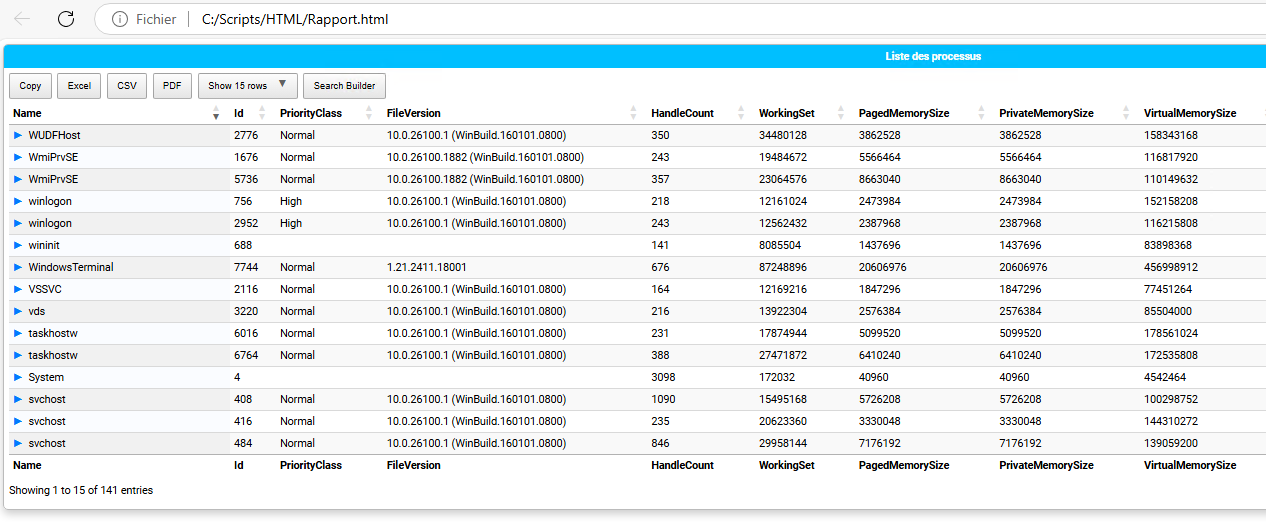Select the Id cell 2116 for VSSVC
1266x525 pixels.
(x=246, y=289)
